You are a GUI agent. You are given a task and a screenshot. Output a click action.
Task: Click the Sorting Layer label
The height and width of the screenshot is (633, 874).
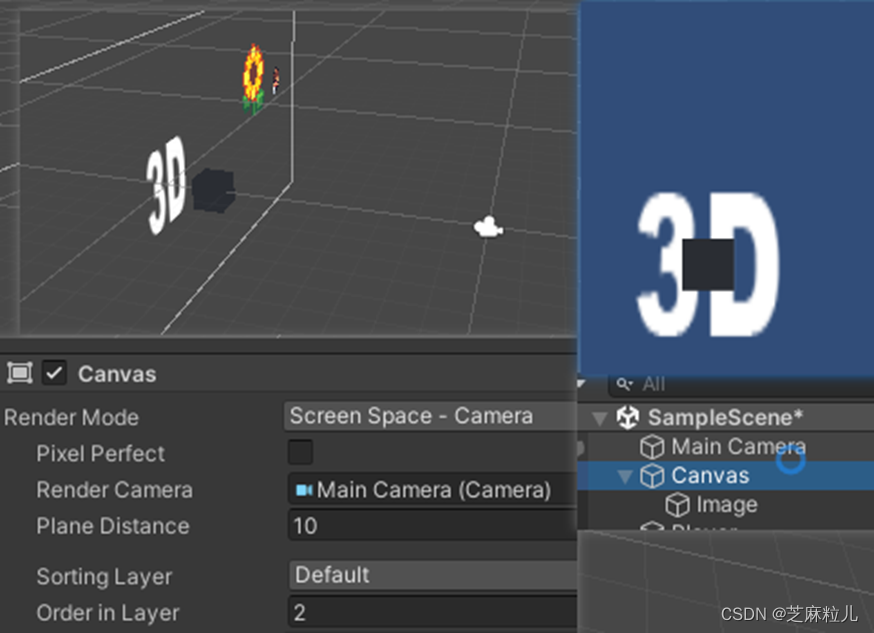tap(104, 577)
